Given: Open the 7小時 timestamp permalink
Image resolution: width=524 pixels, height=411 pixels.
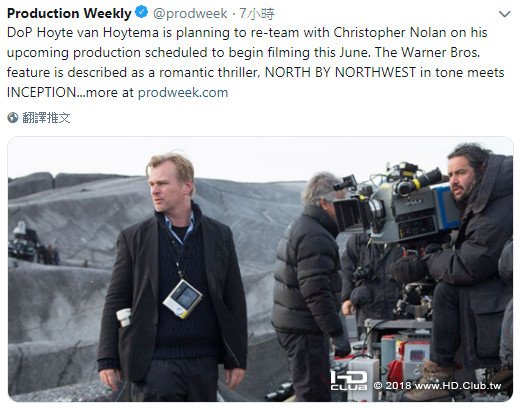Looking at the screenshot, I should 257,14.
